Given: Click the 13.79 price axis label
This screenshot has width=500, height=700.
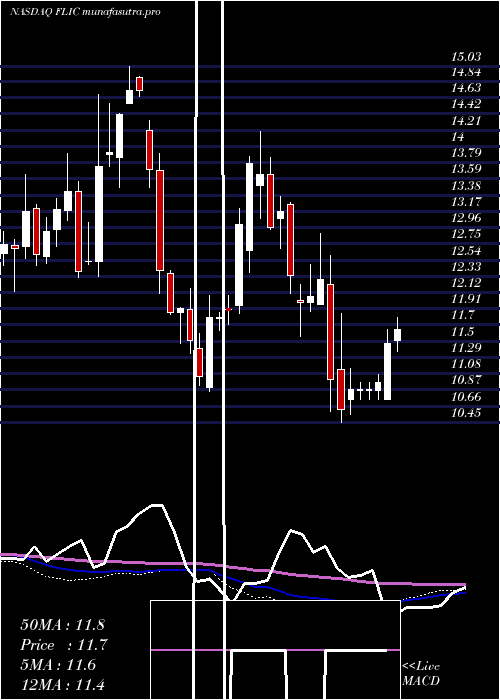Looking at the screenshot, I should click(467, 153).
